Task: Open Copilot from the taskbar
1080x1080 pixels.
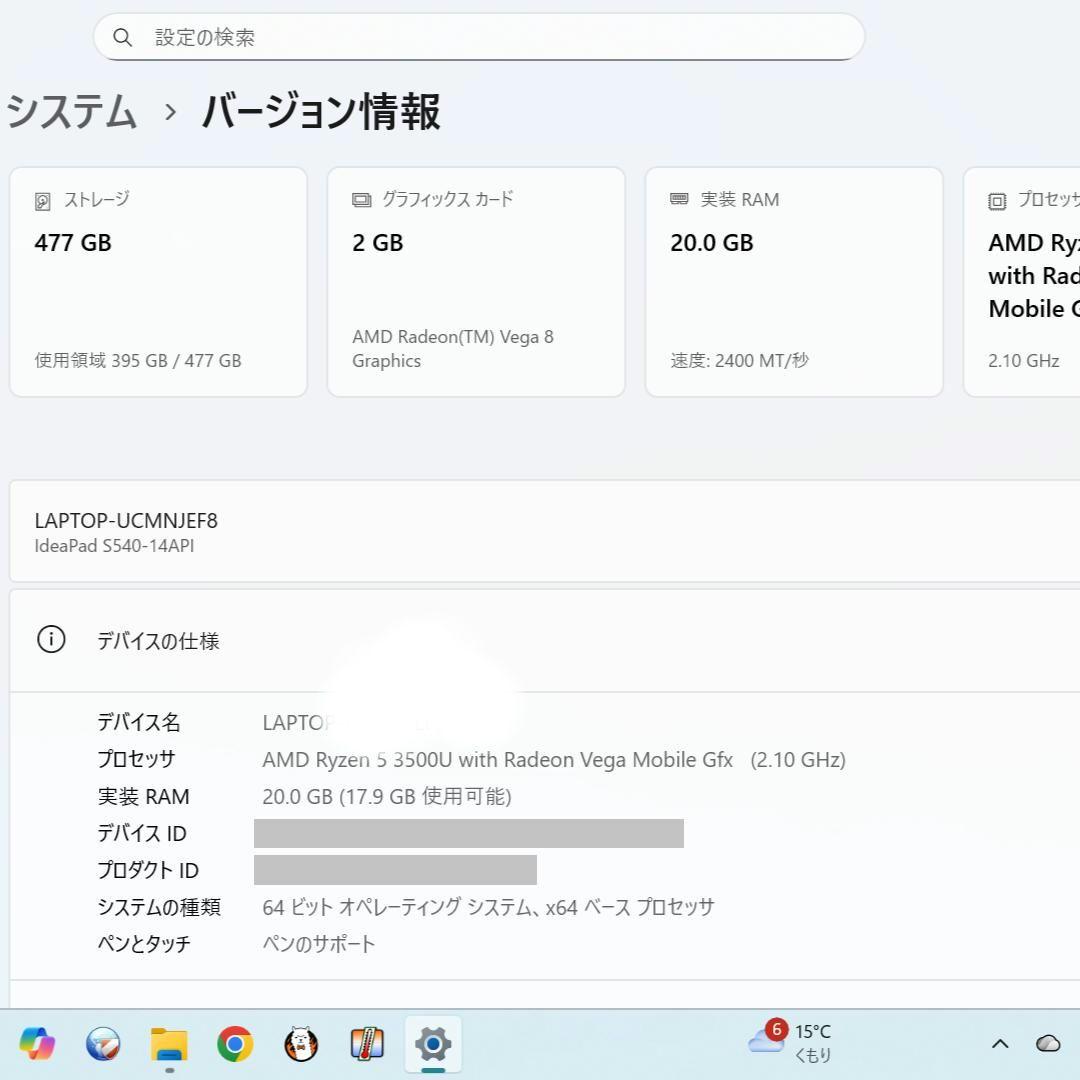Action: 37,1043
